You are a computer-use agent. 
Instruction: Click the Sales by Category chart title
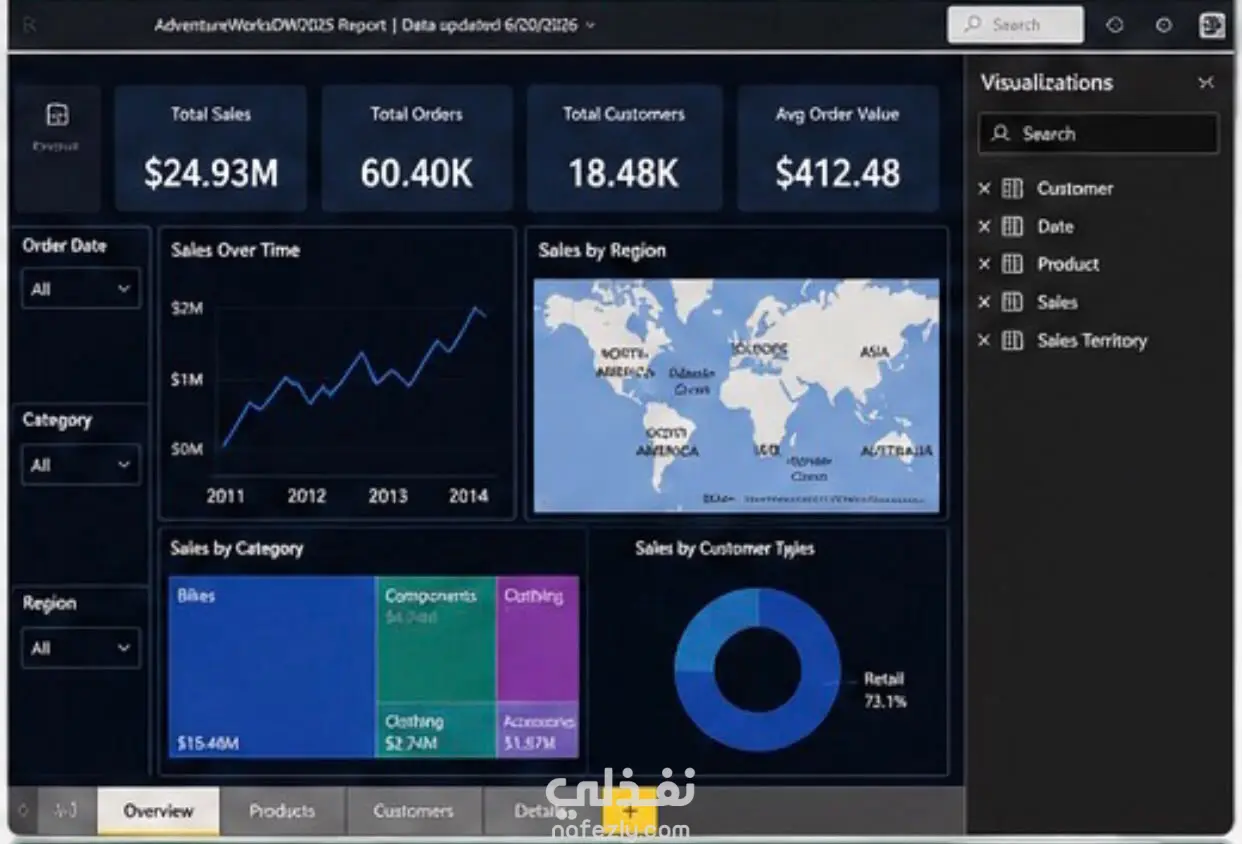(x=236, y=548)
